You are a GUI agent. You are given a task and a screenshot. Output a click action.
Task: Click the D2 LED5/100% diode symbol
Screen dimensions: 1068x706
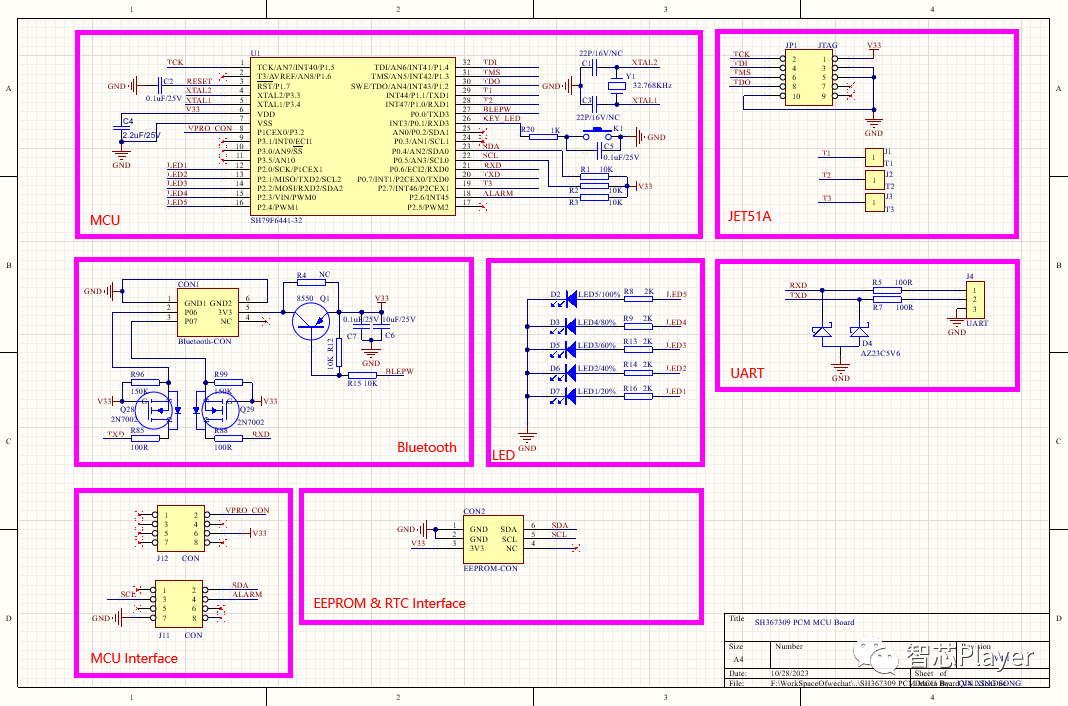coord(569,298)
